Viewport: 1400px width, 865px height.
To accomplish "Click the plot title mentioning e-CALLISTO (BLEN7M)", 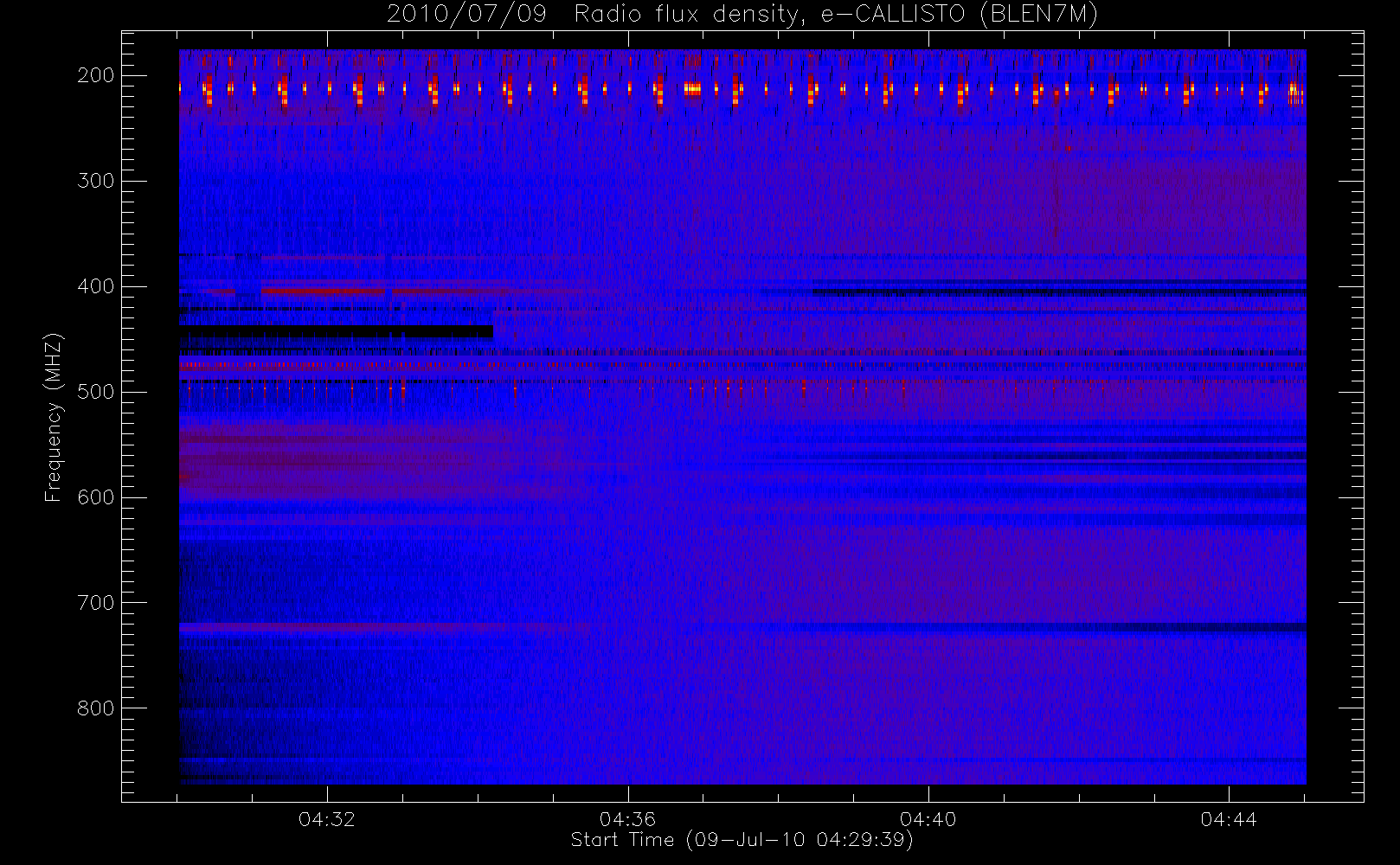I will (742, 14).
